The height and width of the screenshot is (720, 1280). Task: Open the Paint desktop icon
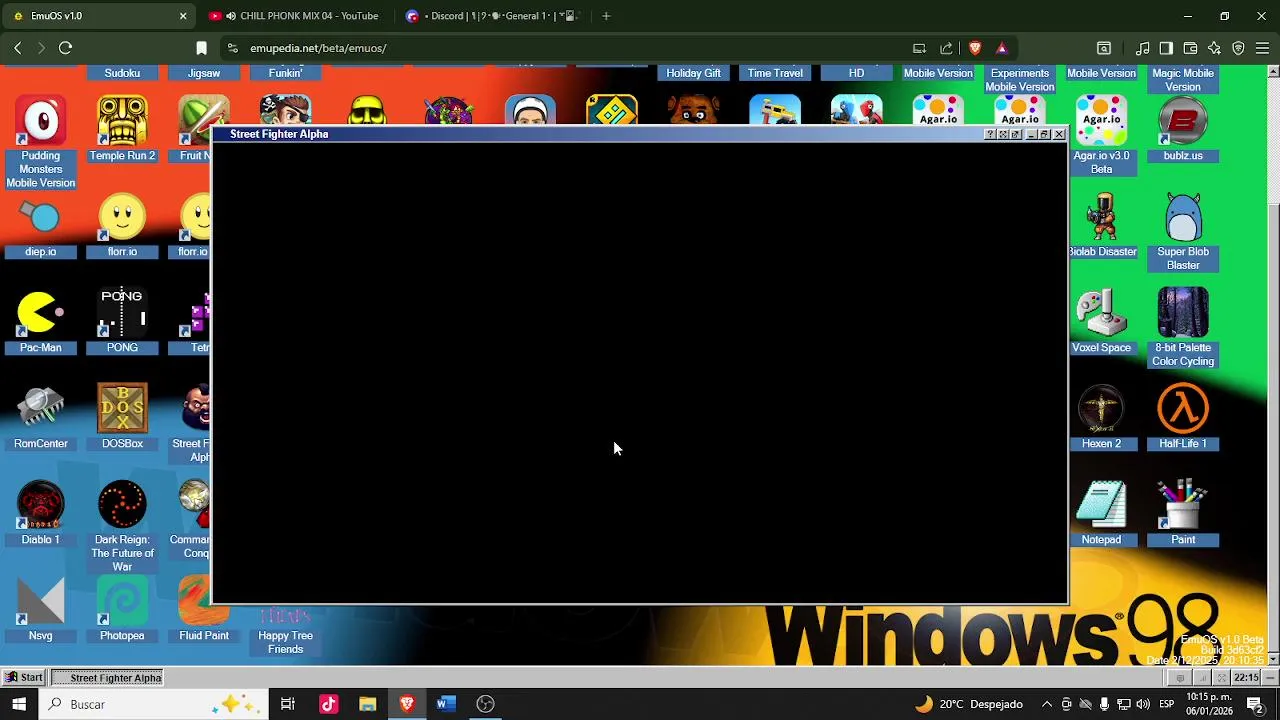[x=1183, y=514]
